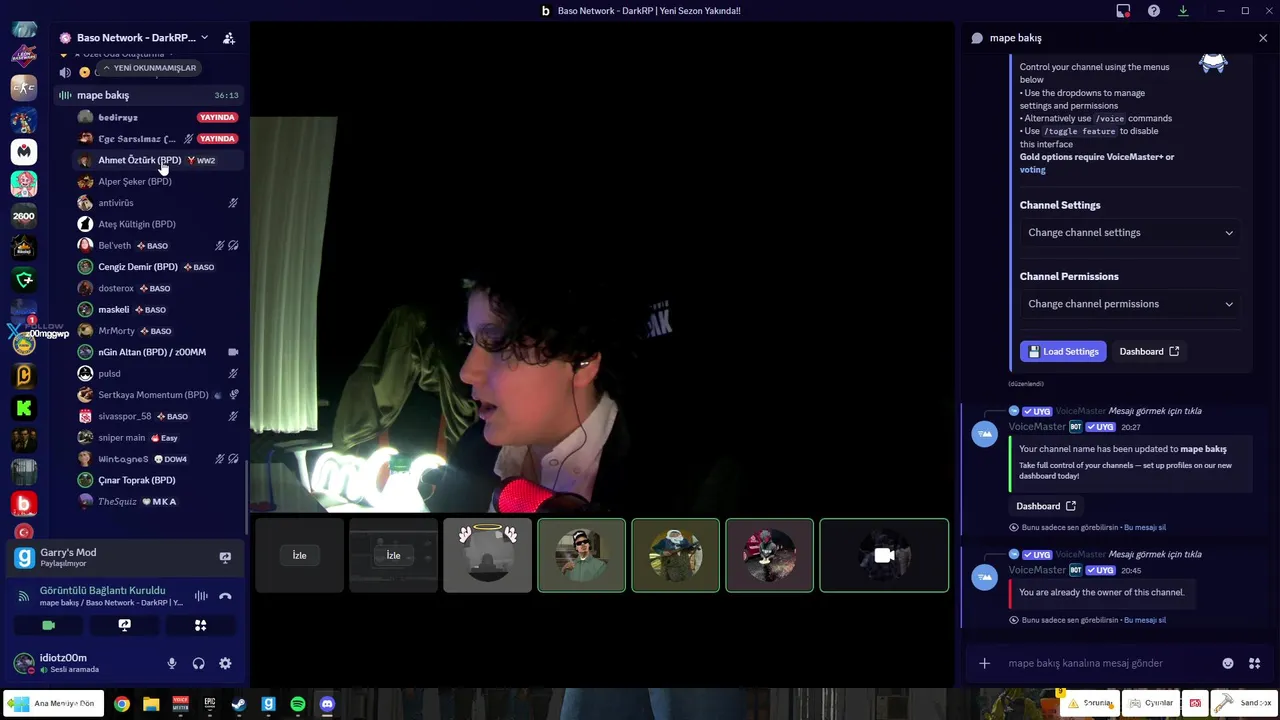Select the mape bakış voice channel

(149, 95)
